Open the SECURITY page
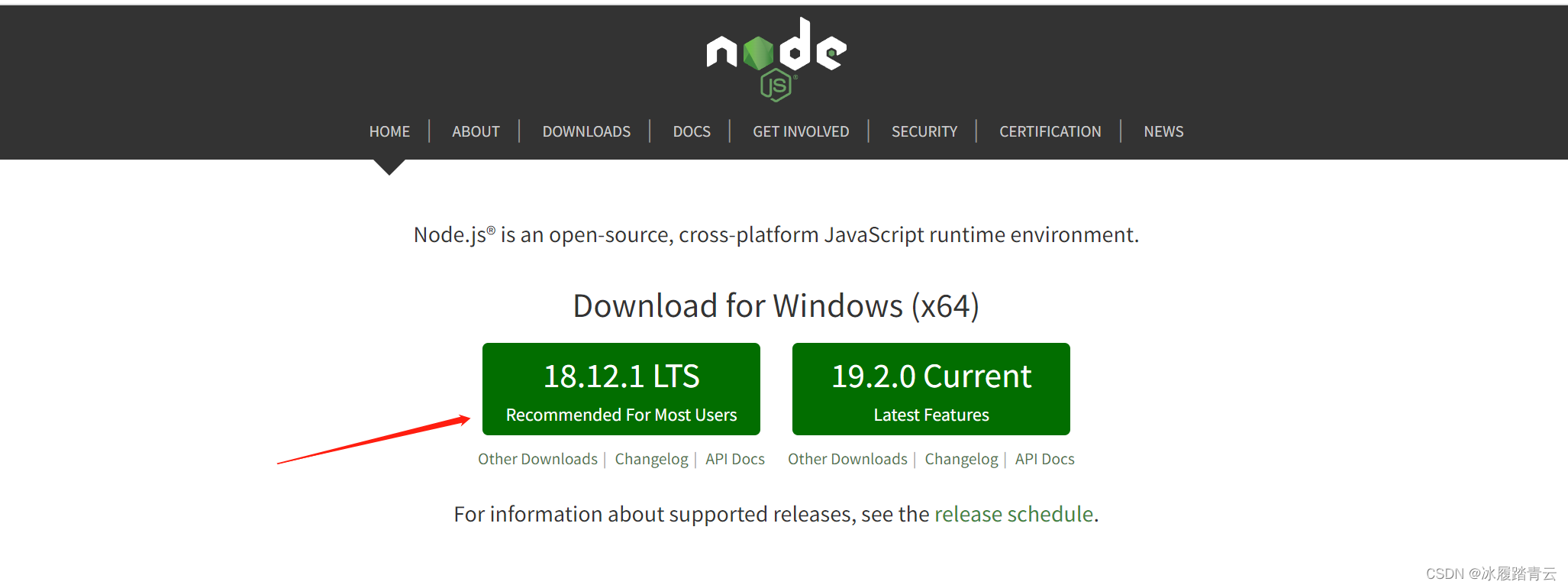The width and height of the screenshot is (1568, 588). click(x=924, y=131)
